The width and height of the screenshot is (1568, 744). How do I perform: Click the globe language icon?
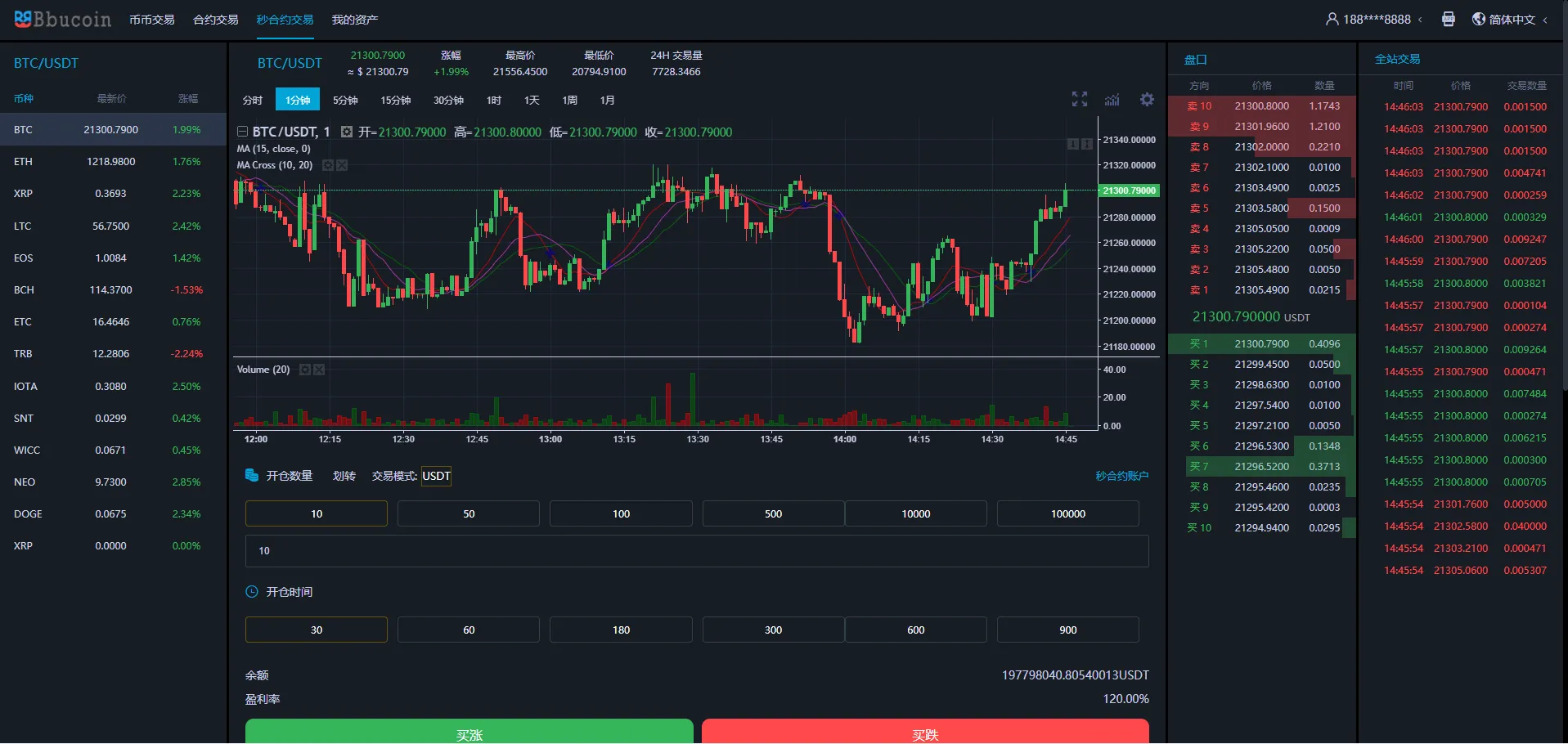click(1478, 19)
